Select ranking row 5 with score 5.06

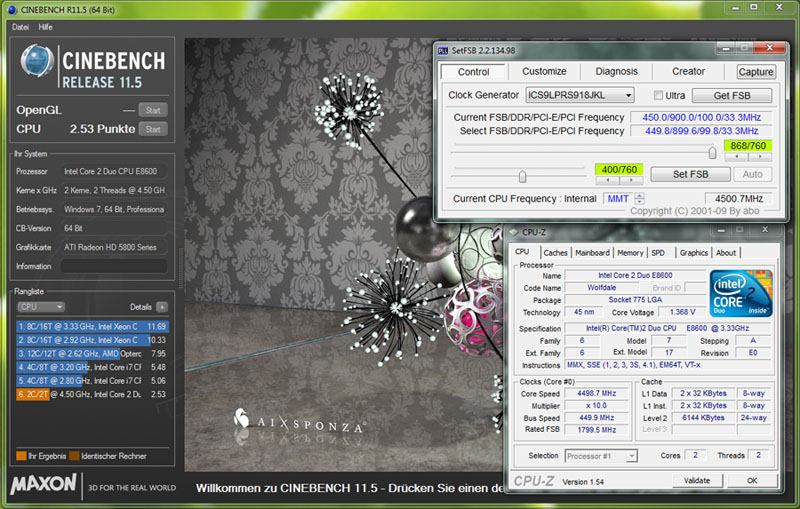tap(92, 380)
